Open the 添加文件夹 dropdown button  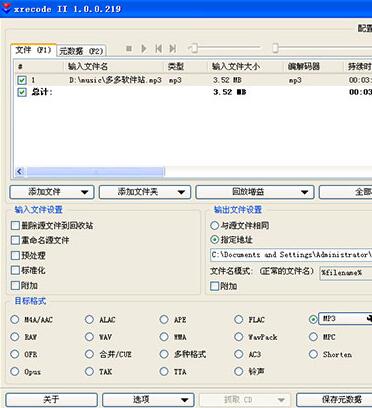coord(145,192)
